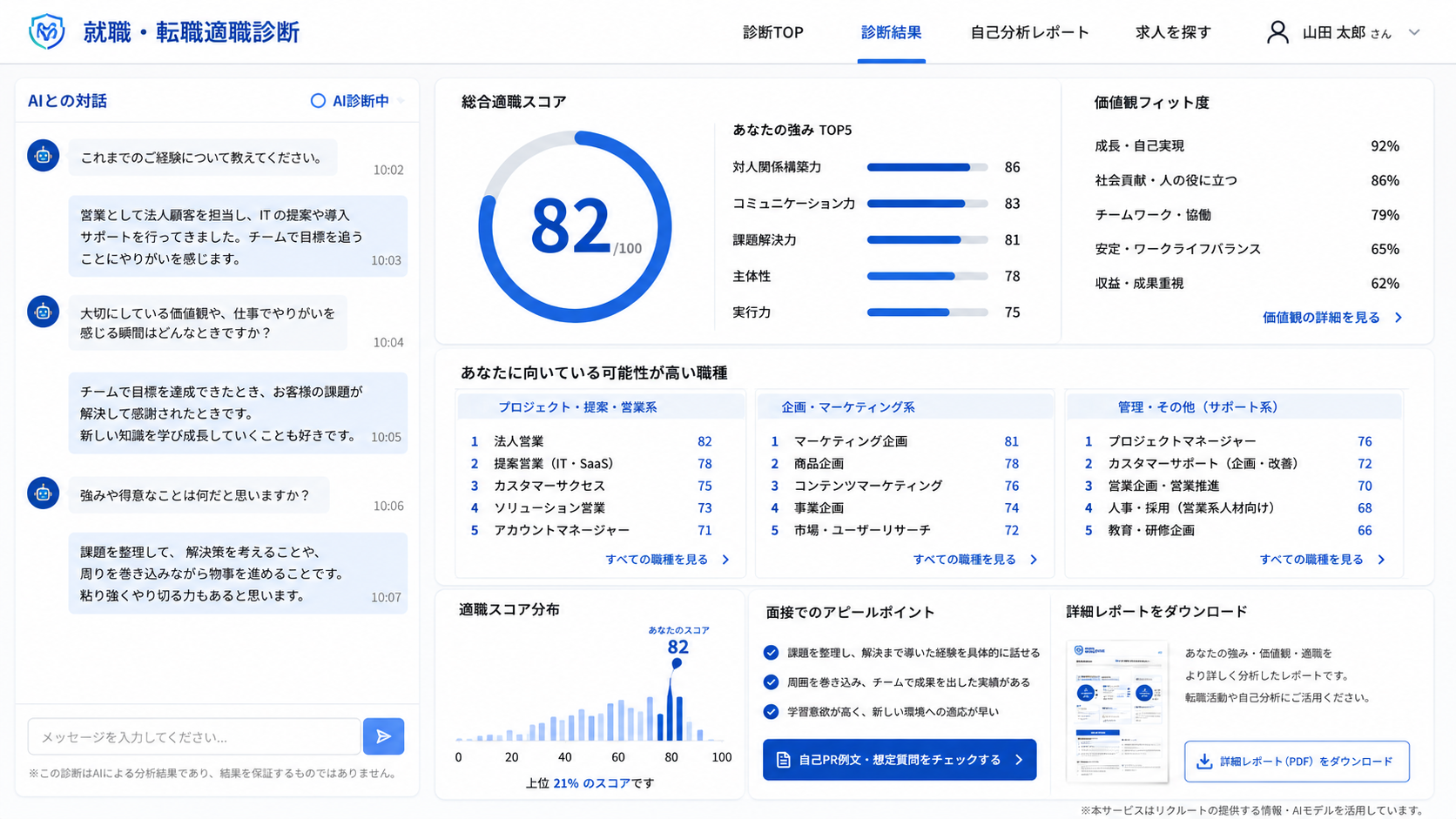Toggle check icon for 学習意欲が高く、新しい環境
The image size is (1456, 819).
(x=771, y=712)
